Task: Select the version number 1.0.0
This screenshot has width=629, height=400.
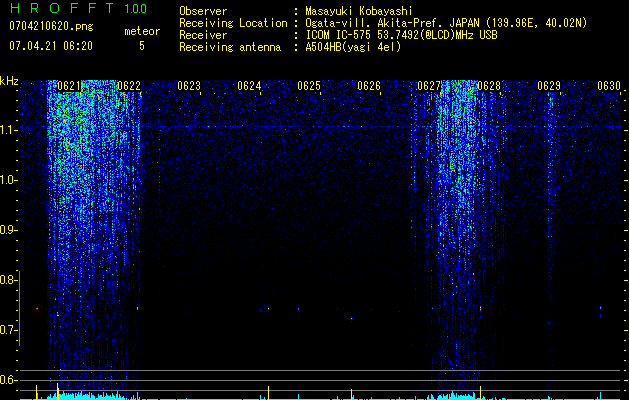Action: point(136,9)
